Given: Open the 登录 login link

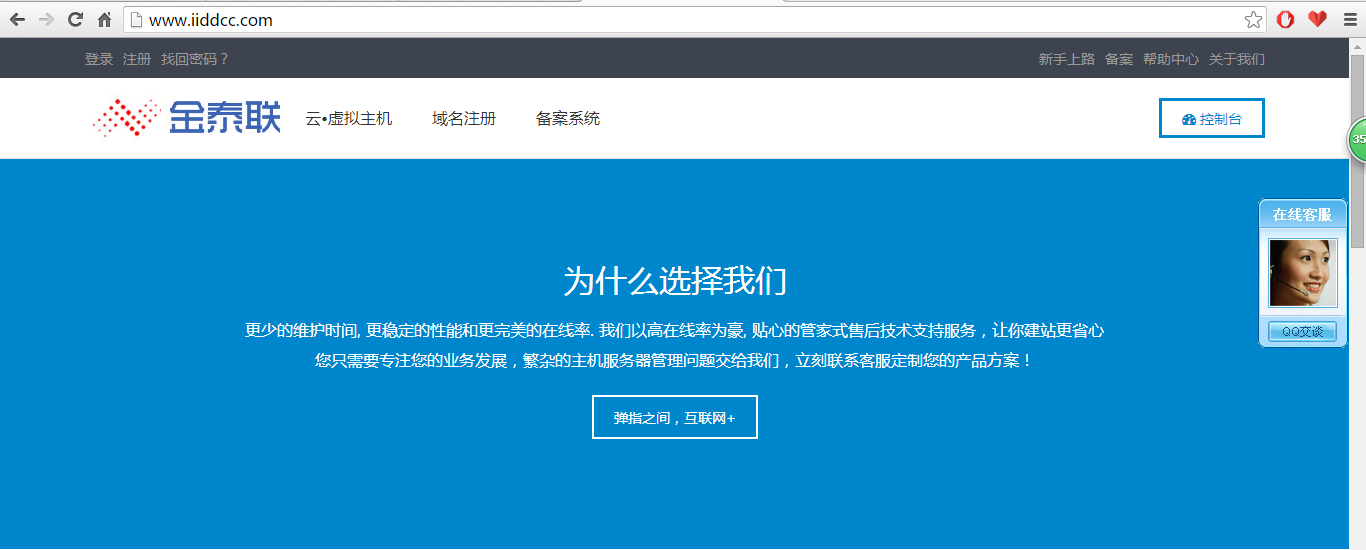Looking at the screenshot, I should 99,59.
